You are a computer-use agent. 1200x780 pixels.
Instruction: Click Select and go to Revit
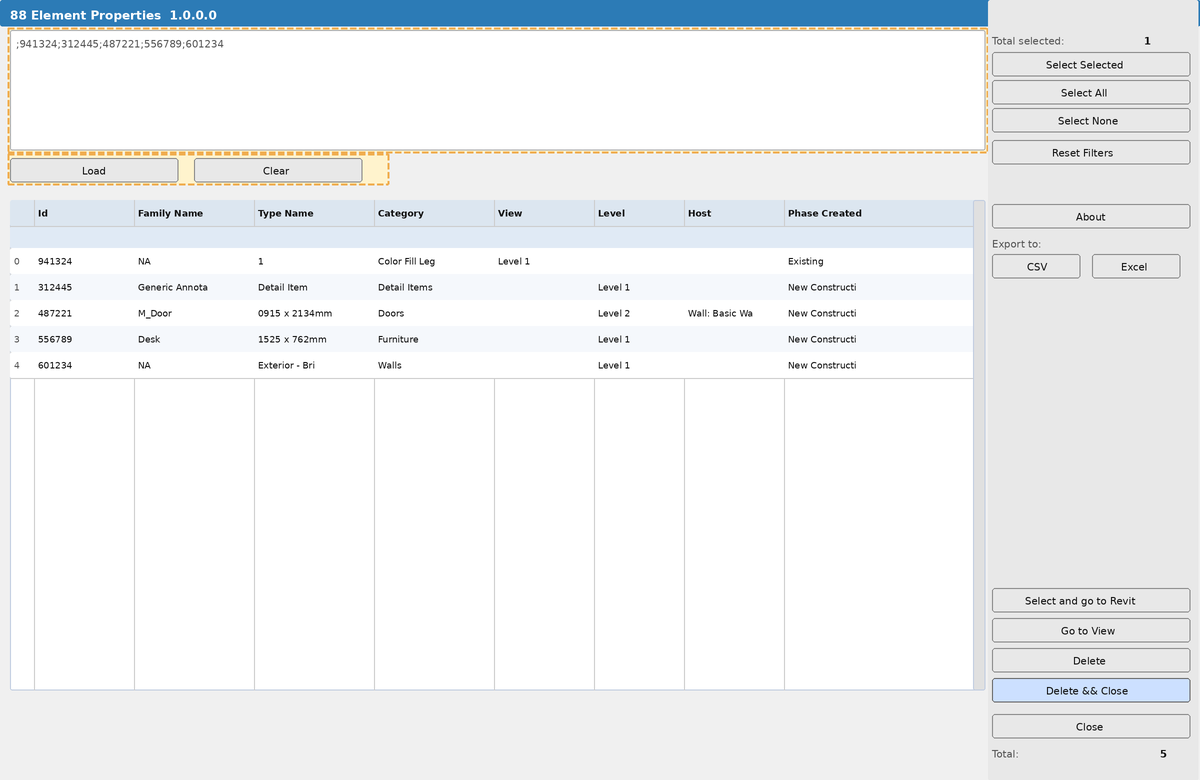[x=1090, y=600]
